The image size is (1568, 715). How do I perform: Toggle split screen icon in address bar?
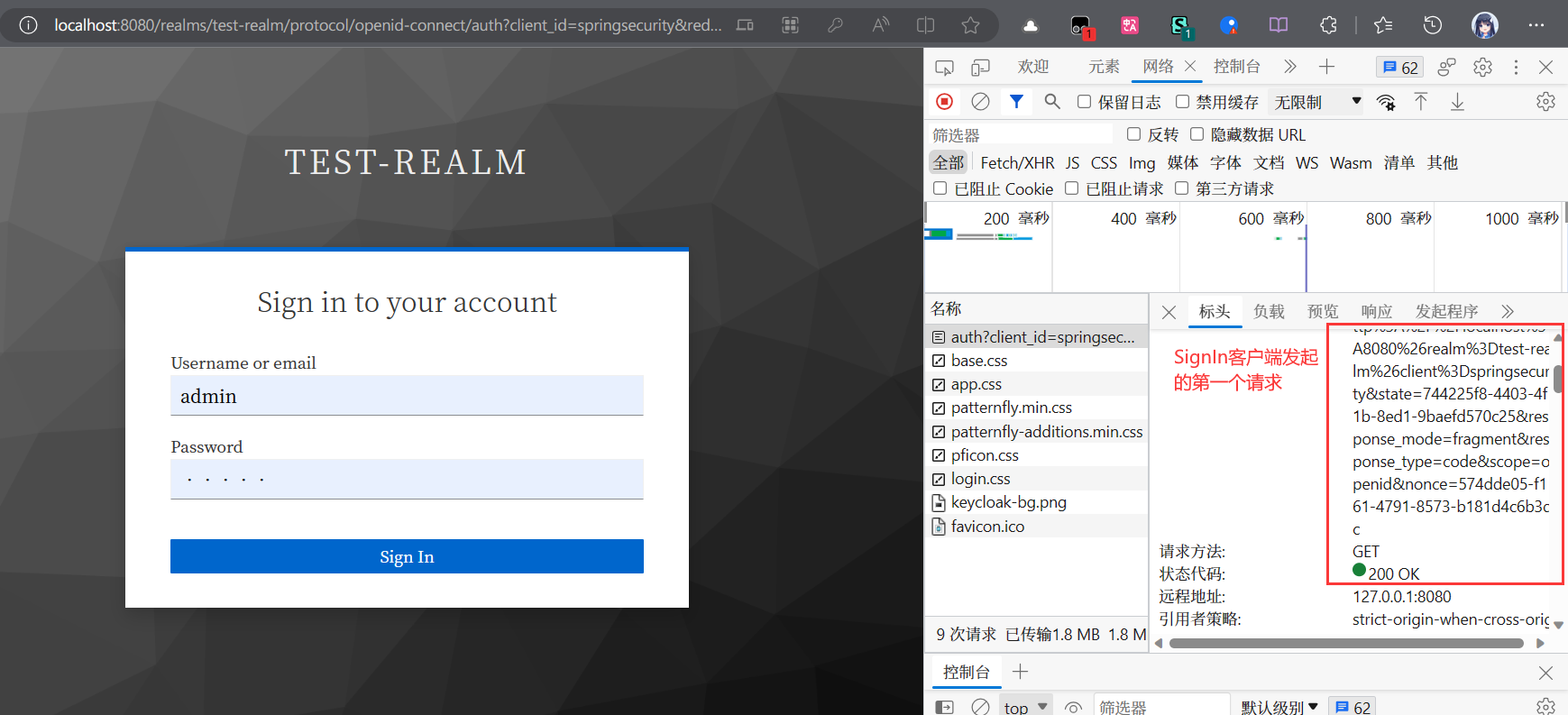(x=925, y=25)
